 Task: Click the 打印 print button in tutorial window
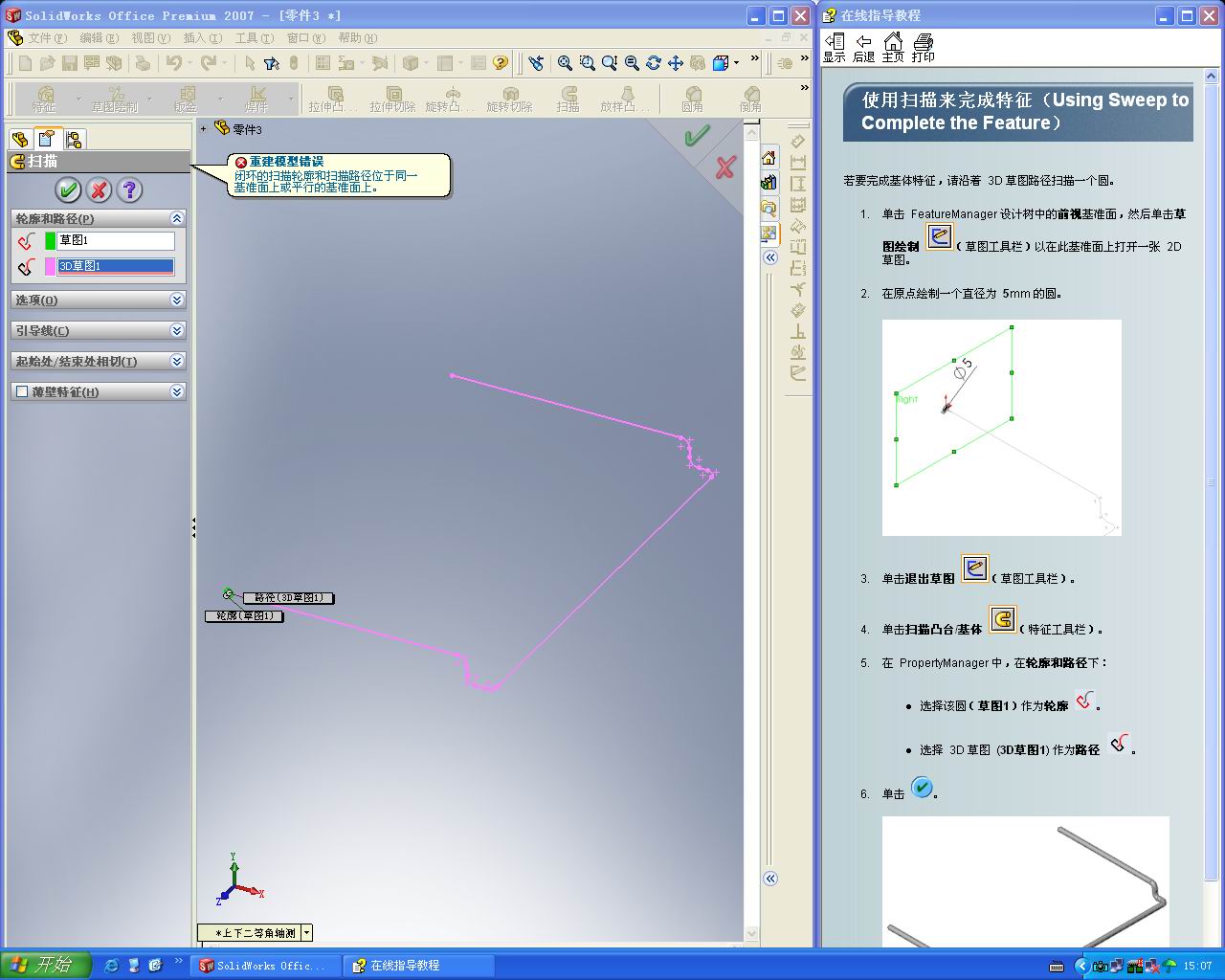(923, 48)
